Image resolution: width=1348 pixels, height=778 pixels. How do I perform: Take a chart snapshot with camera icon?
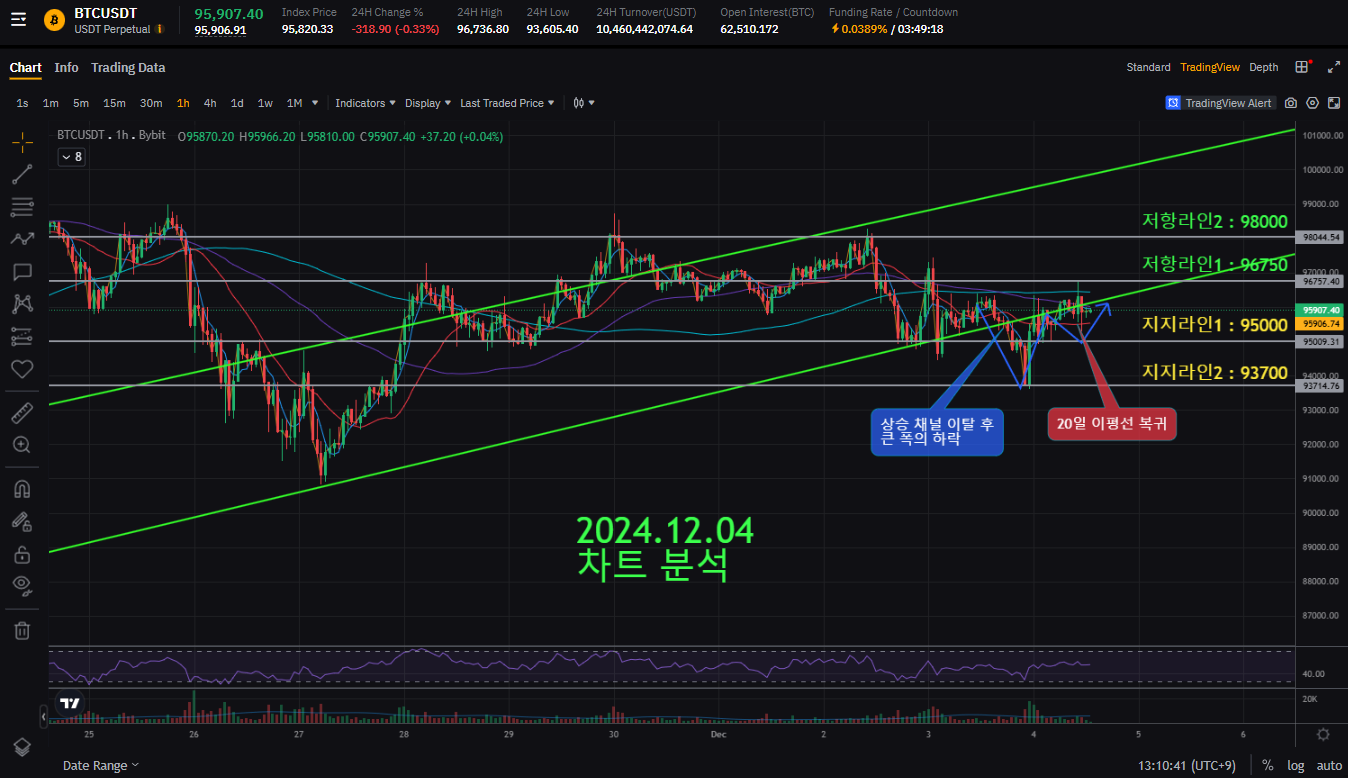pos(1290,103)
